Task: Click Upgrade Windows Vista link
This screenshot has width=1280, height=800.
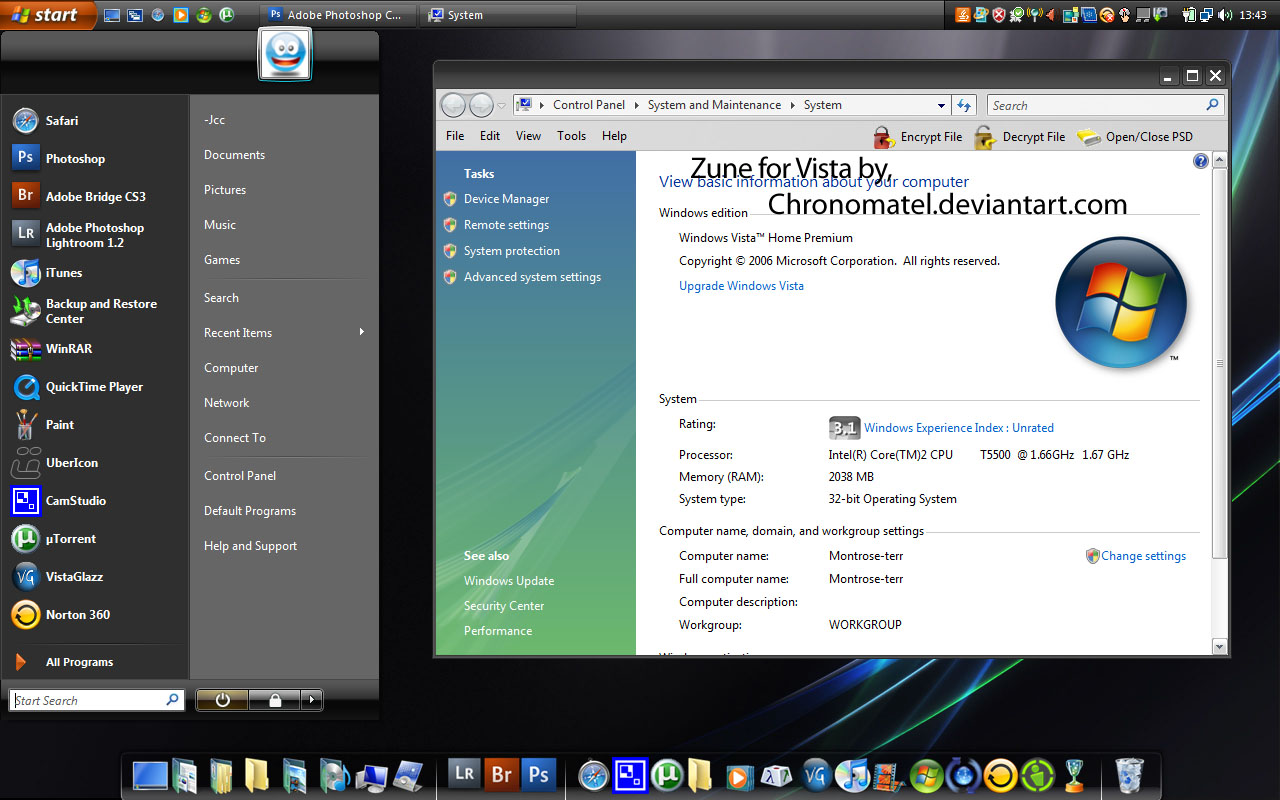Action: tap(741, 286)
